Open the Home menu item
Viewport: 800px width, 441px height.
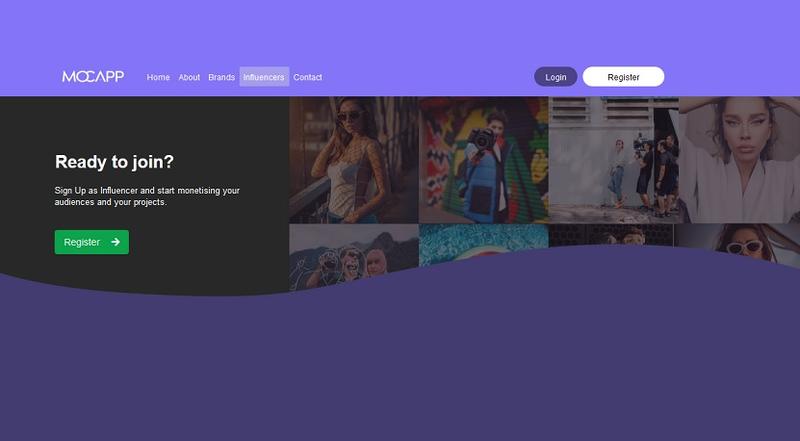(x=158, y=77)
